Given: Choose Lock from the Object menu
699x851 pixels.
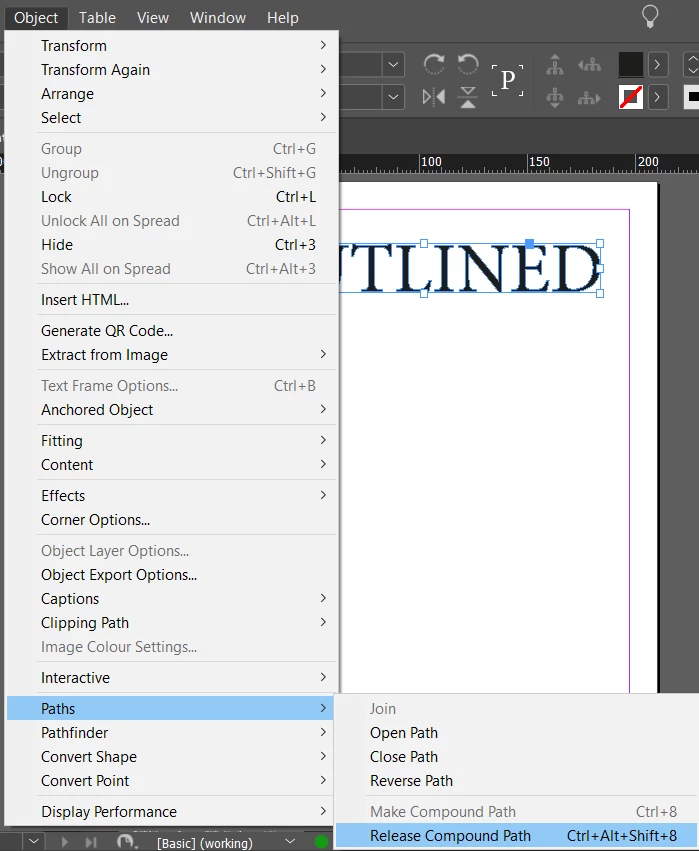Looking at the screenshot, I should click(171, 196).
